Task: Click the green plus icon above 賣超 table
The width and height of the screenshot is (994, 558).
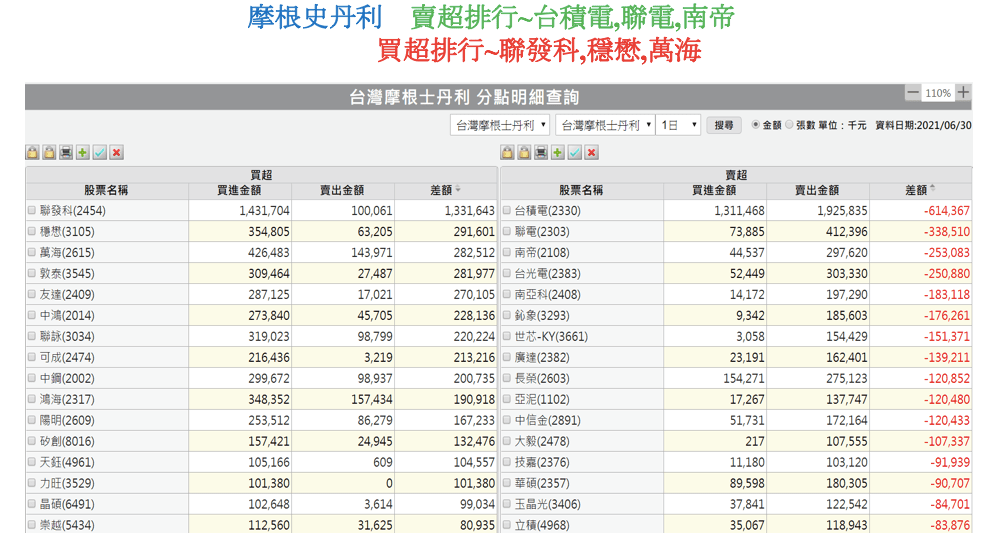Action: 558,152
